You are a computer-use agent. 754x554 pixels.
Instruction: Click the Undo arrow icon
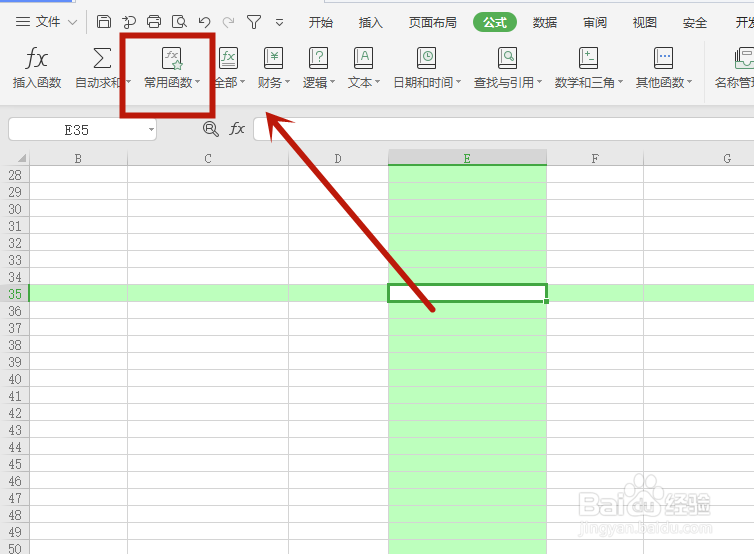tap(204, 22)
